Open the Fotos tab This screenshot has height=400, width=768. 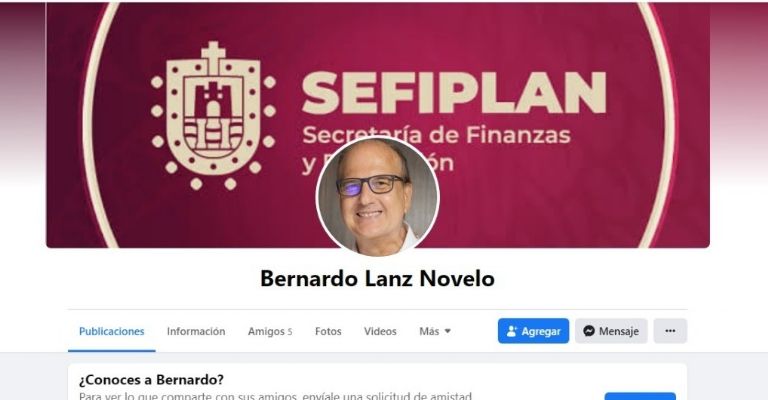[x=328, y=331]
